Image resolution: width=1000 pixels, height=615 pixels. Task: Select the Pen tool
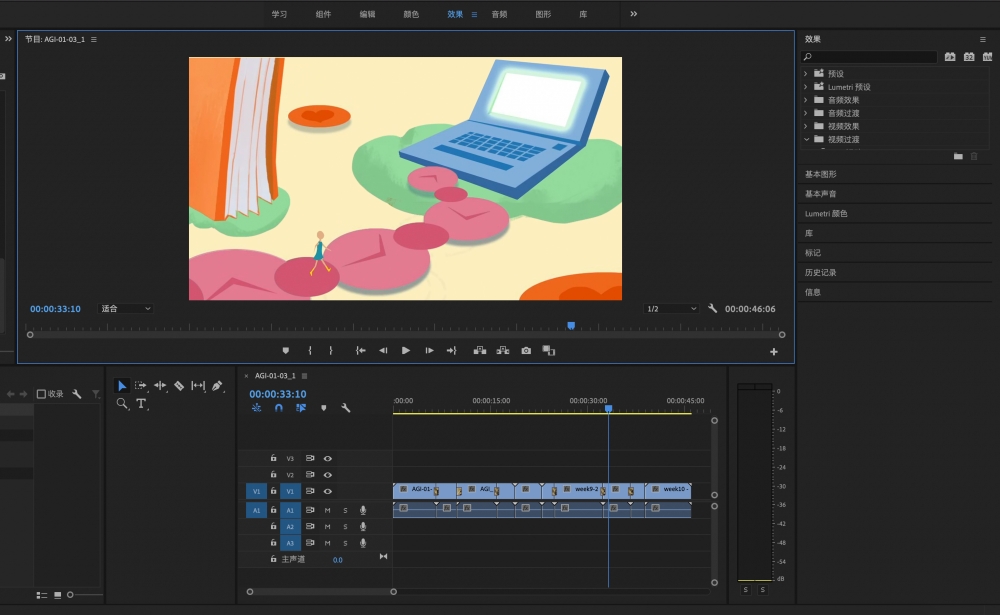click(x=217, y=386)
